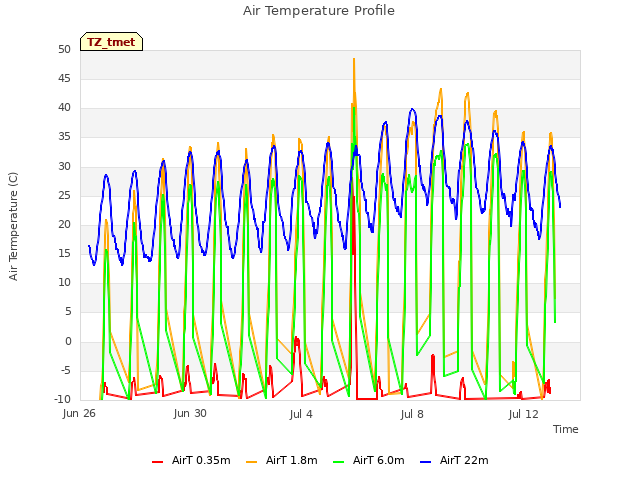Click the red AirT 0.35m legend marker

click(158, 462)
